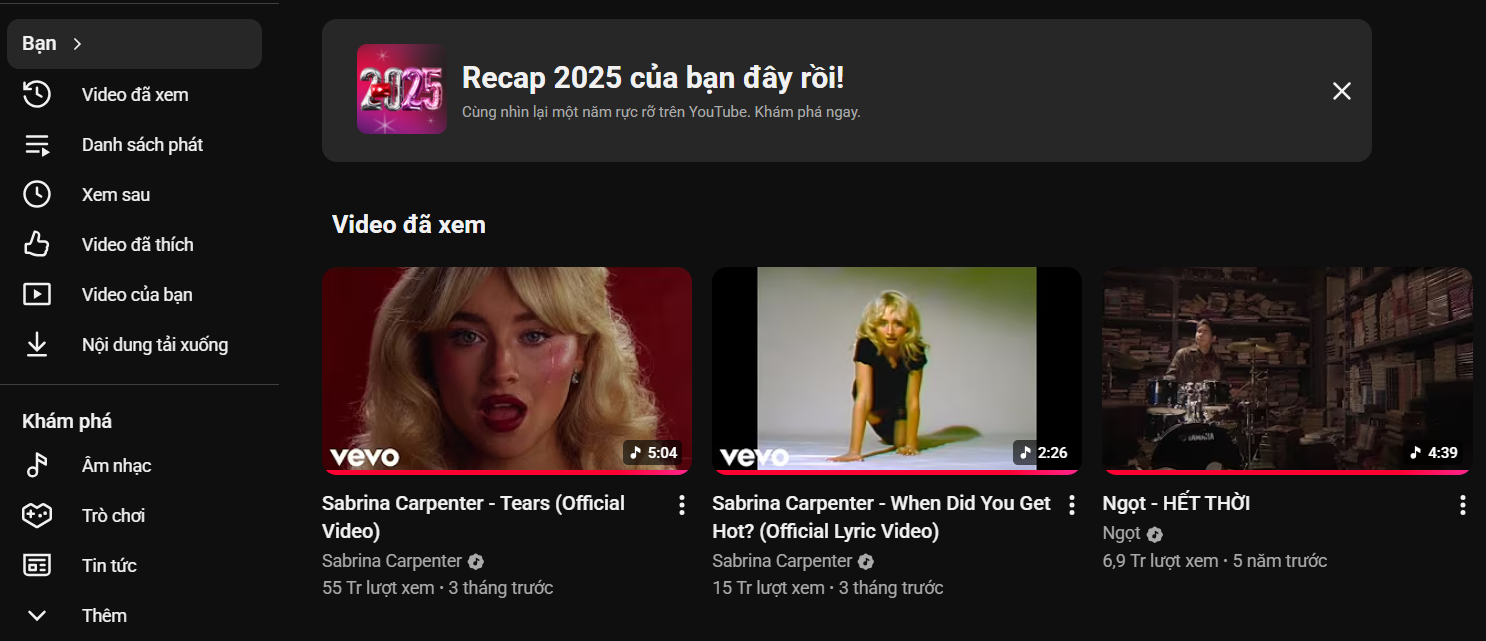1486x641 pixels.
Task: Open Video của bạn via its play icon
Action: pos(37,294)
